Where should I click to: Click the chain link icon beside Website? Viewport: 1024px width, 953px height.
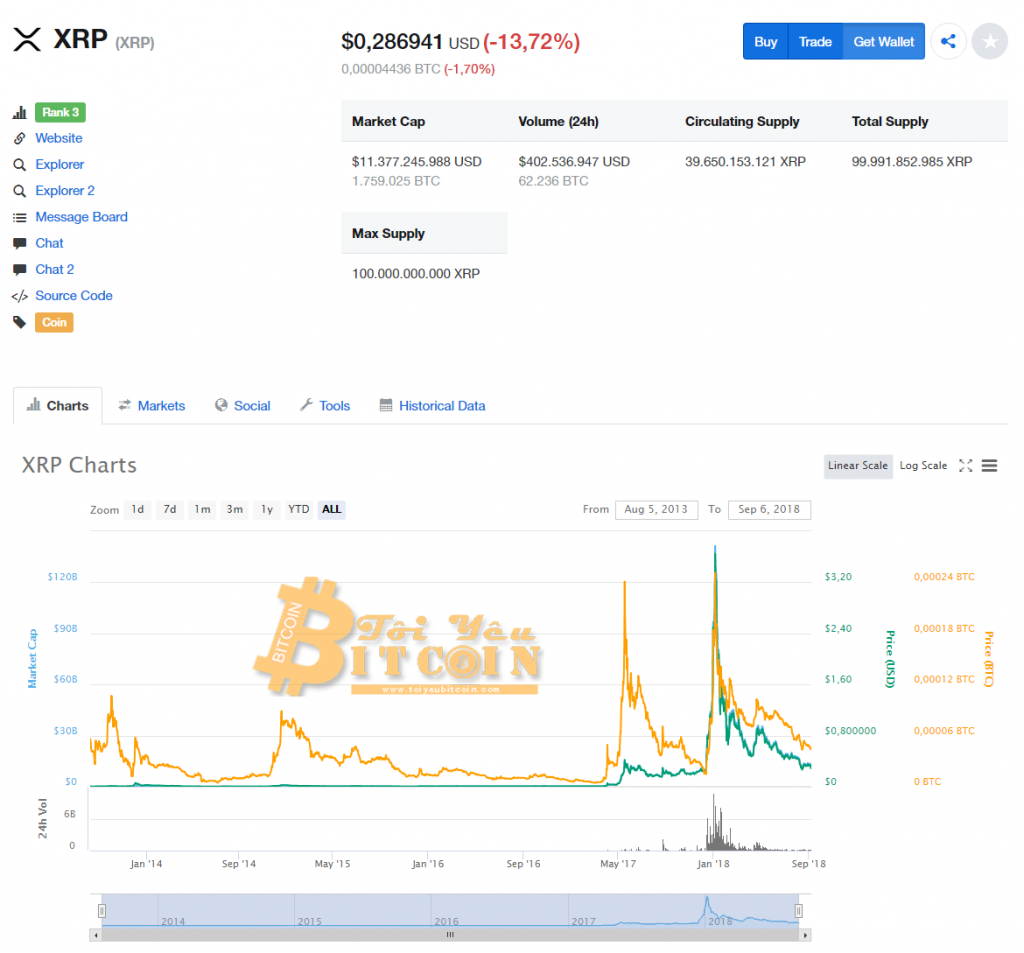[20, 138]
